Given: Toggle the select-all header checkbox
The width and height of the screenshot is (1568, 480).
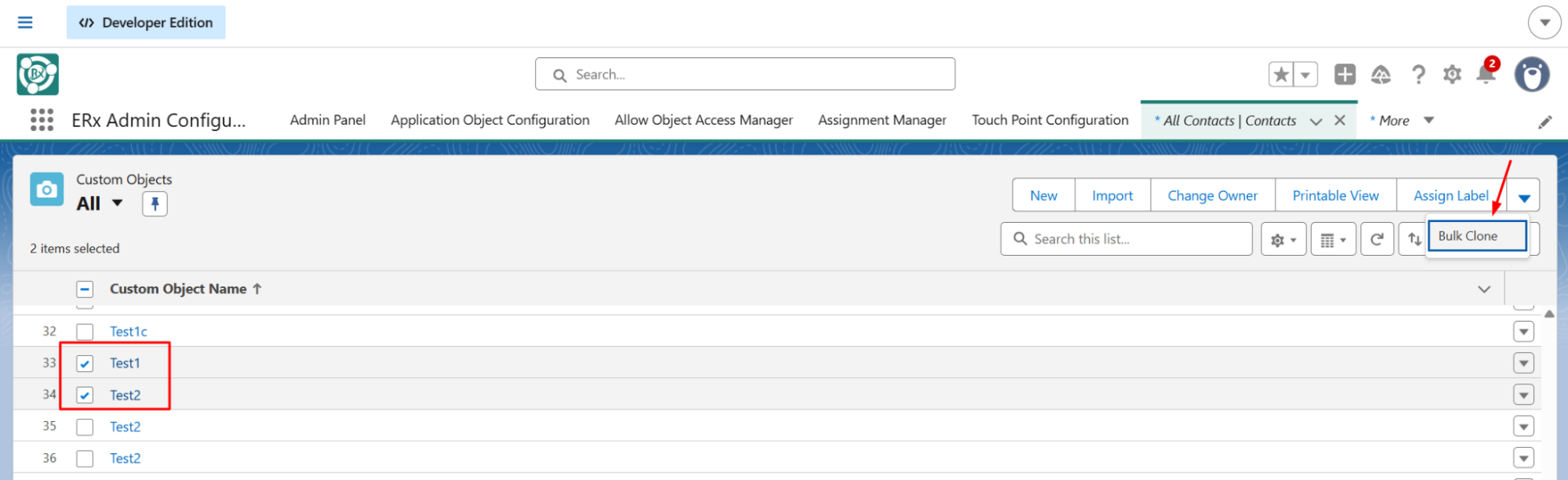Looking at the screenshot, I should click(85, 289).
